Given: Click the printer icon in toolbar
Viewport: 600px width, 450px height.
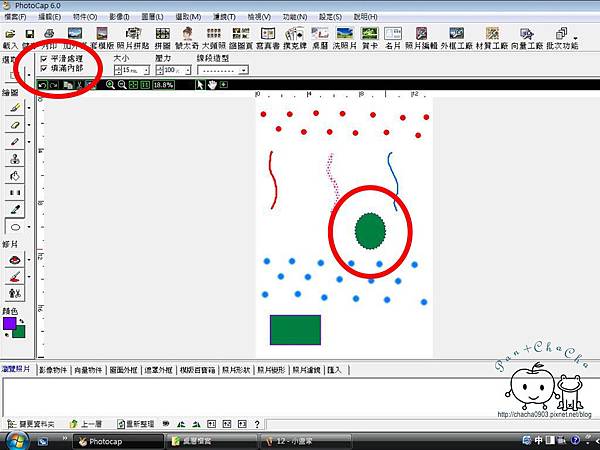Looking at the screenshot, I should (49, 33).
